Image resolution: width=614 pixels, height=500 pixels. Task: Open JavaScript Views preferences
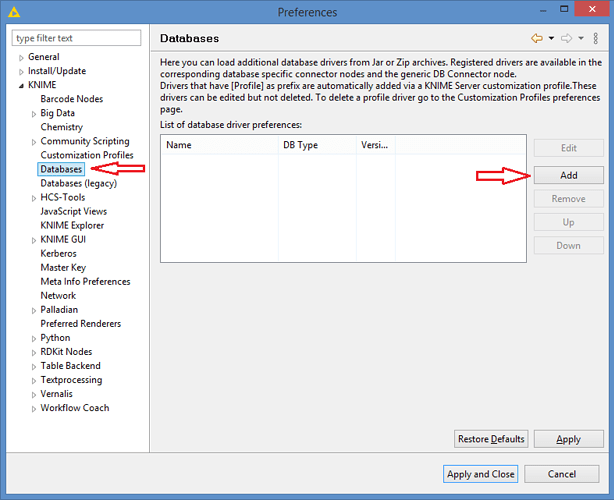click(x=74, y=211)
